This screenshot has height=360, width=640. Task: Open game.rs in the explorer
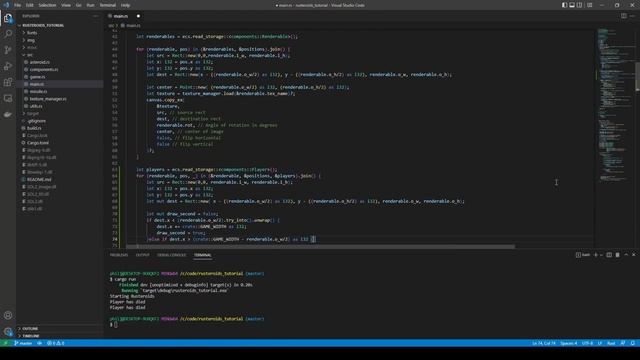tap(37, 77)
